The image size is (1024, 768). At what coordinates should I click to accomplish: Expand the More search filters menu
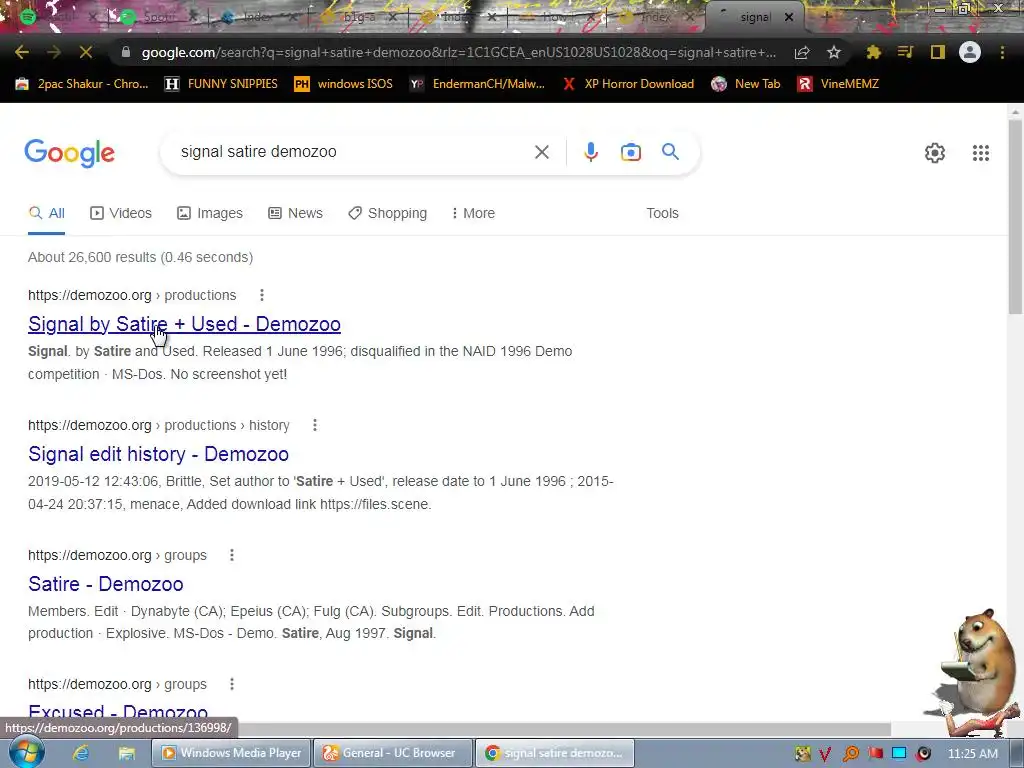[473, 214]
